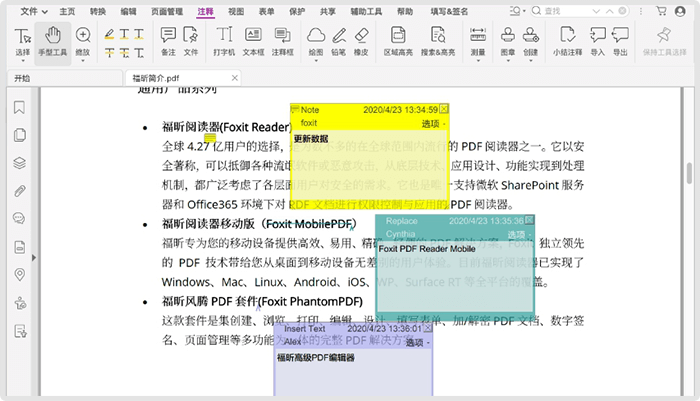Open the Bookmarks panel in sidebar
The image size is (700, 401).
coord(19,107)
